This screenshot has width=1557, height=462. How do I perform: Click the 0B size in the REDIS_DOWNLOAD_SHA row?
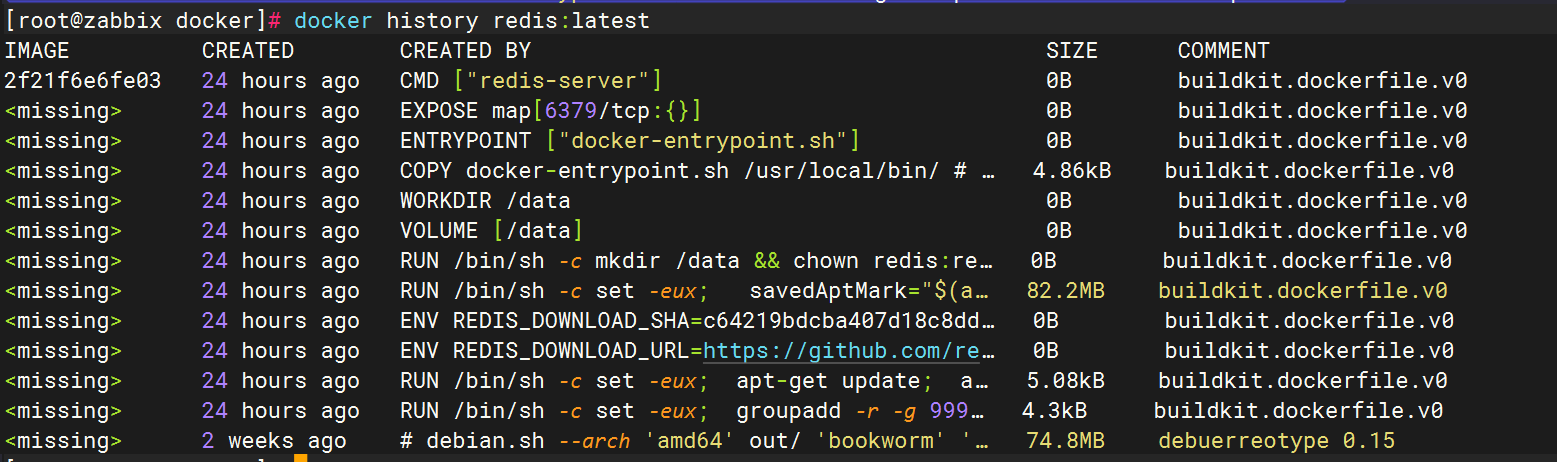(x=1046, y=321)
